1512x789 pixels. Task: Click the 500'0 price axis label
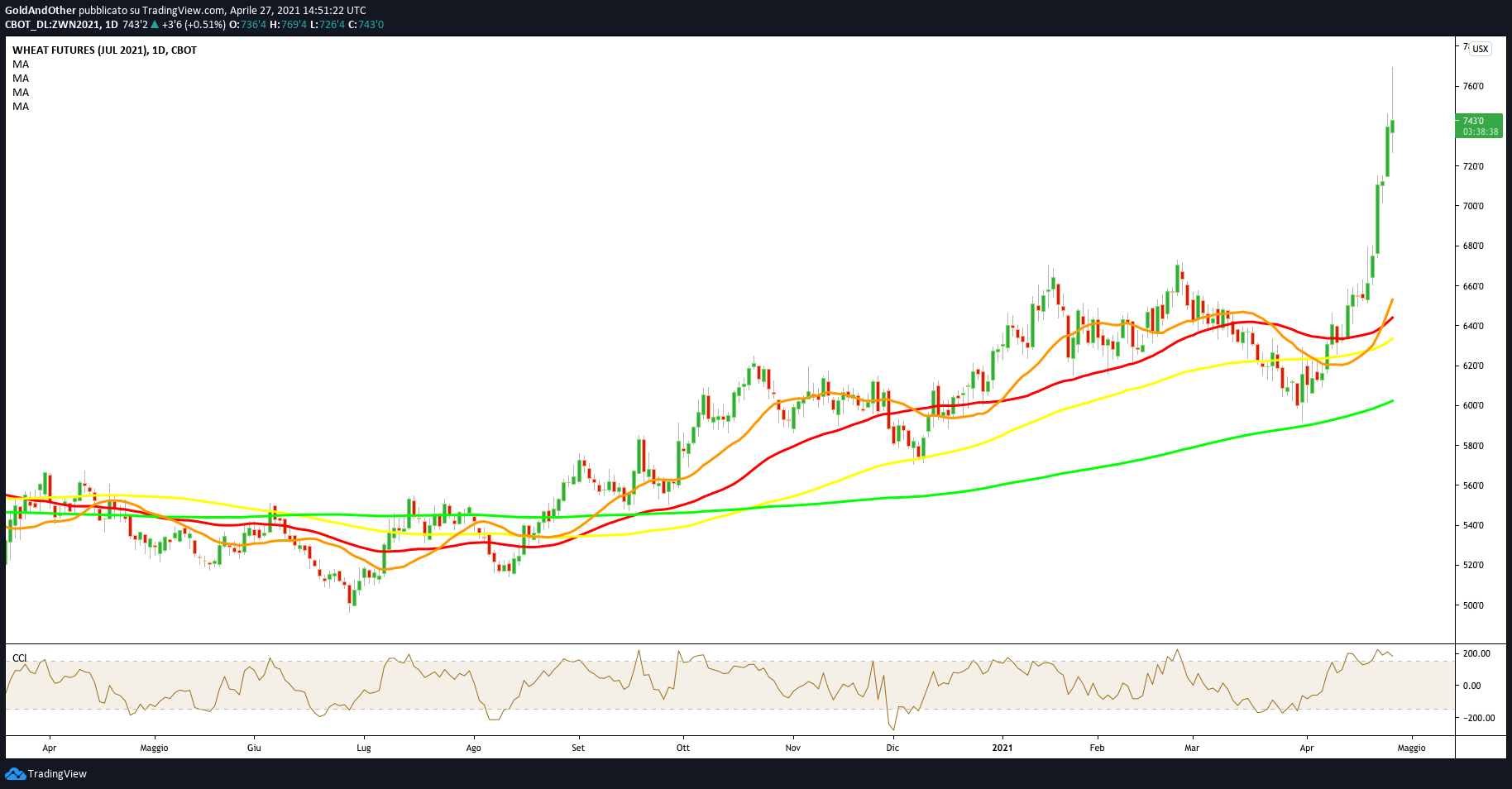click(x=1473, y=605)
